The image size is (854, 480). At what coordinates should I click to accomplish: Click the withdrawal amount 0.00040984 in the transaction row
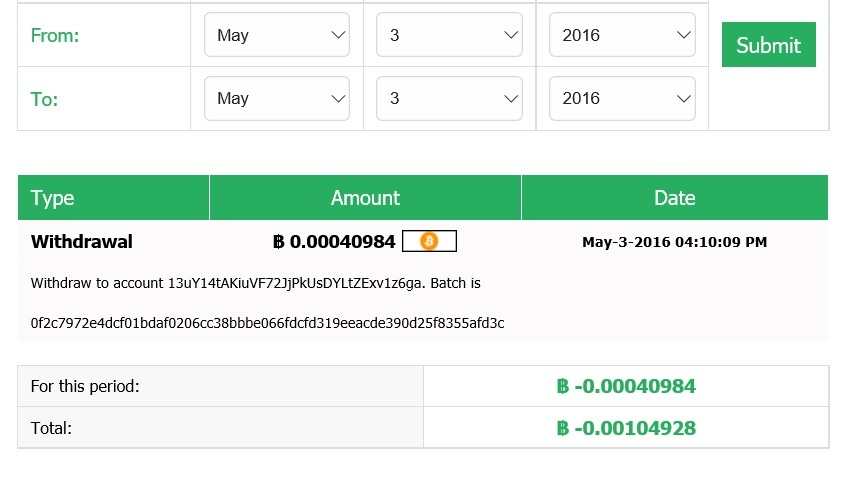334,242
